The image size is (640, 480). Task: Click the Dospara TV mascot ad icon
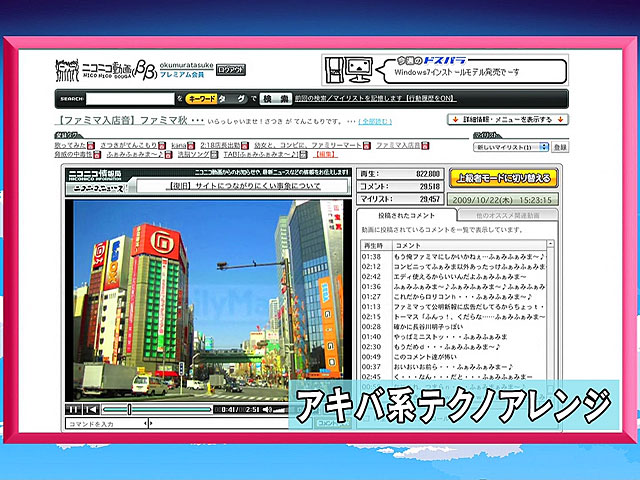348,70
